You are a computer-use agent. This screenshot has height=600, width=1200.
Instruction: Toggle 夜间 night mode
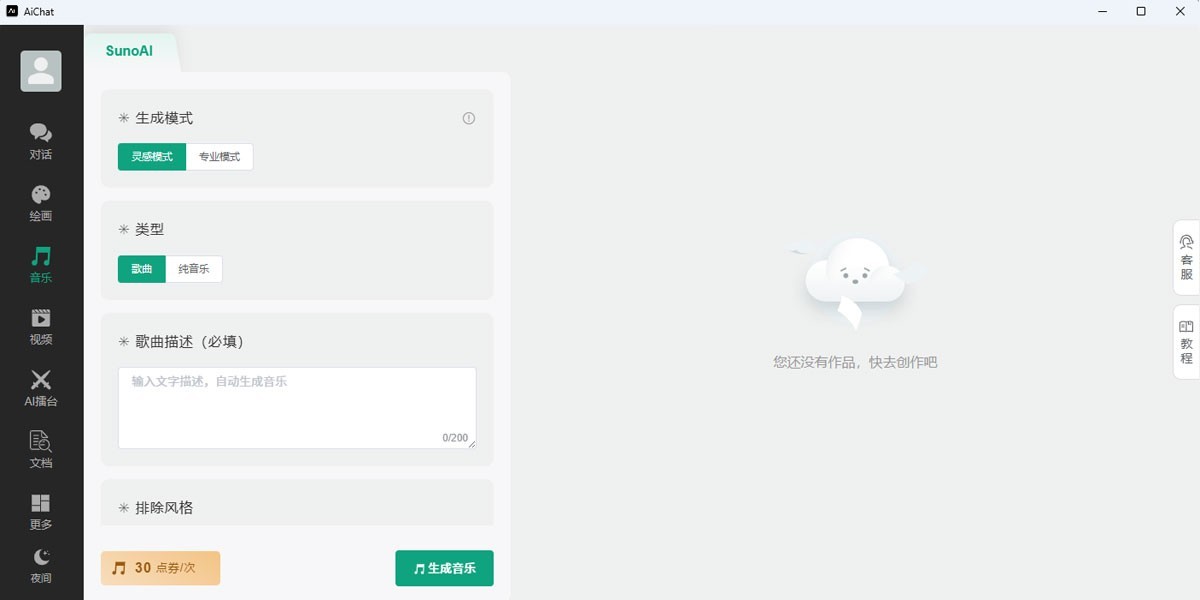point(41,566)
